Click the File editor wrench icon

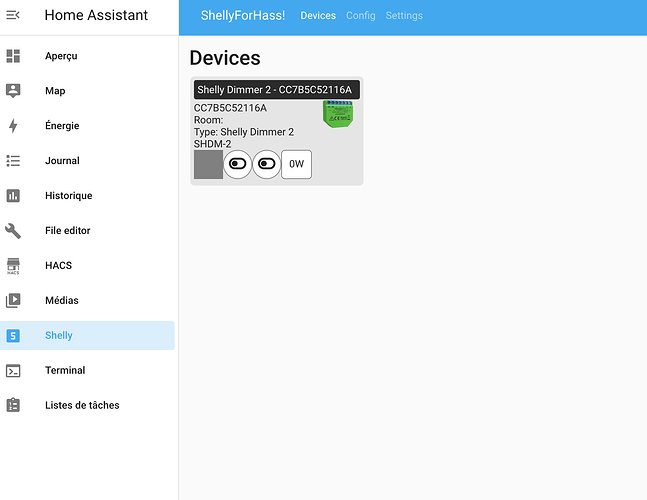(x=13, y=231)
